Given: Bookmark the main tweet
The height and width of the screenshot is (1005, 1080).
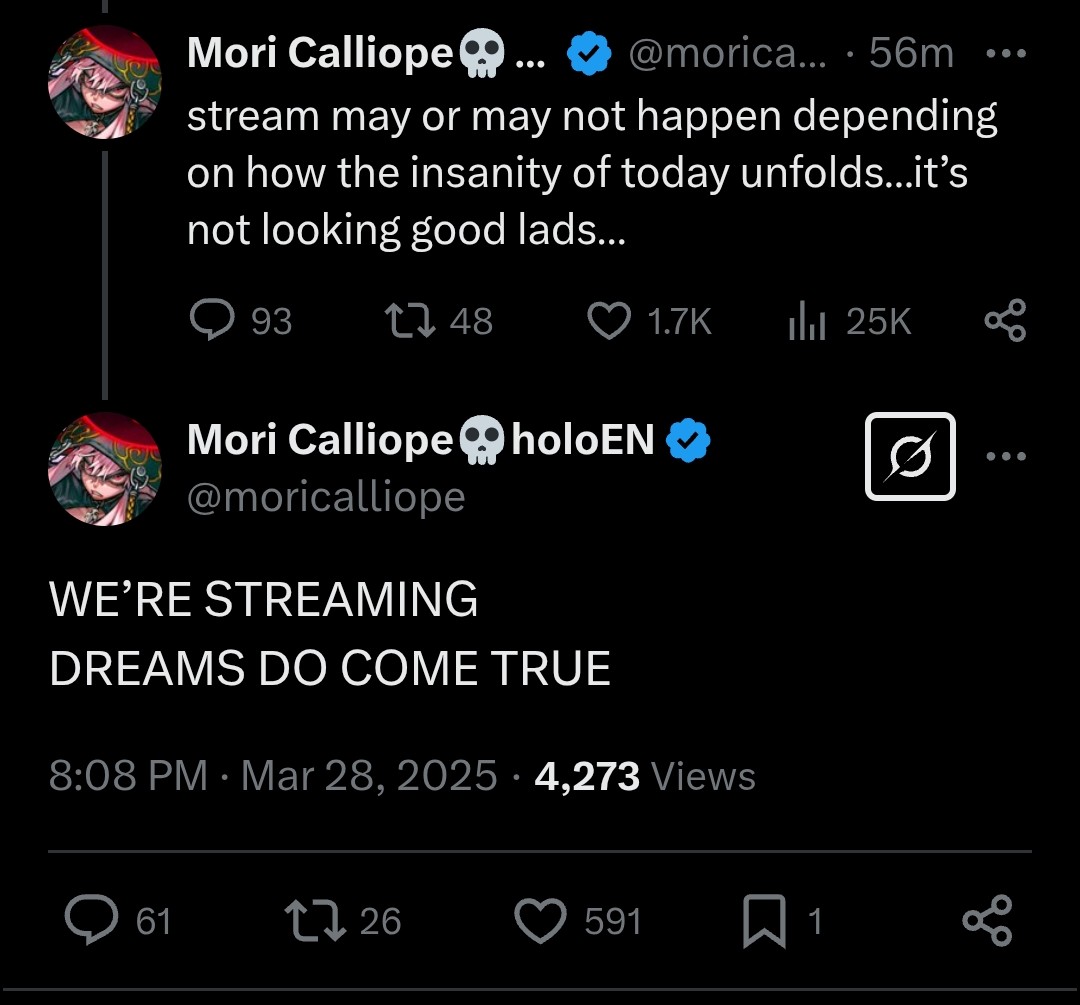Looking at the screenshot, I should coord(765,921).
